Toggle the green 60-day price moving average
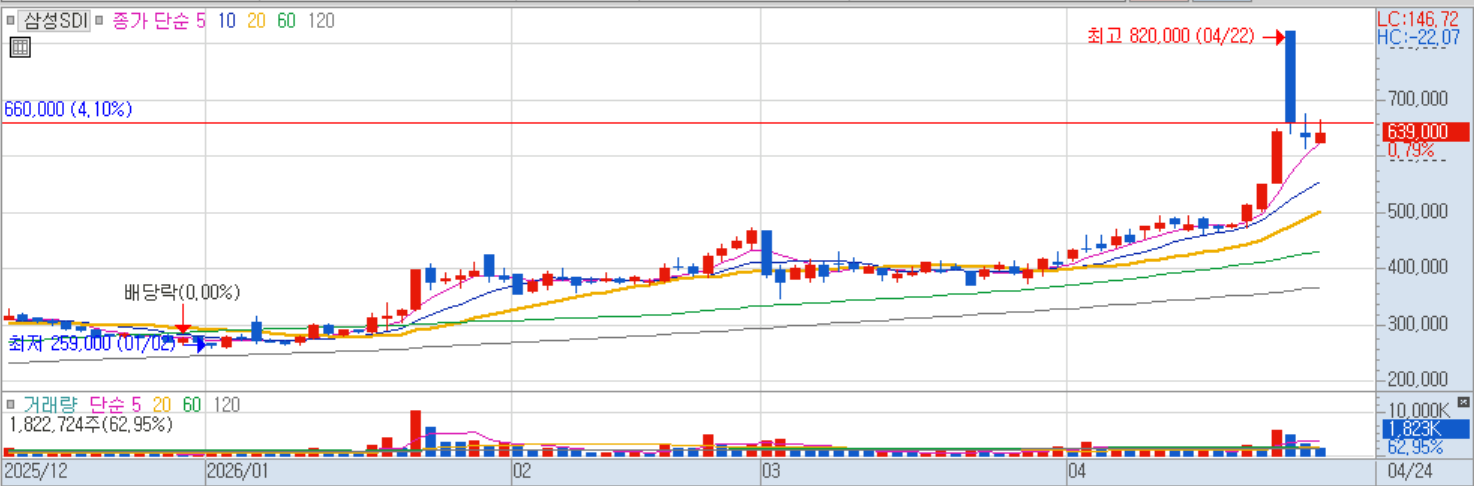The height and width of the screenshot is (486, 1474). (x=286, y=20)
